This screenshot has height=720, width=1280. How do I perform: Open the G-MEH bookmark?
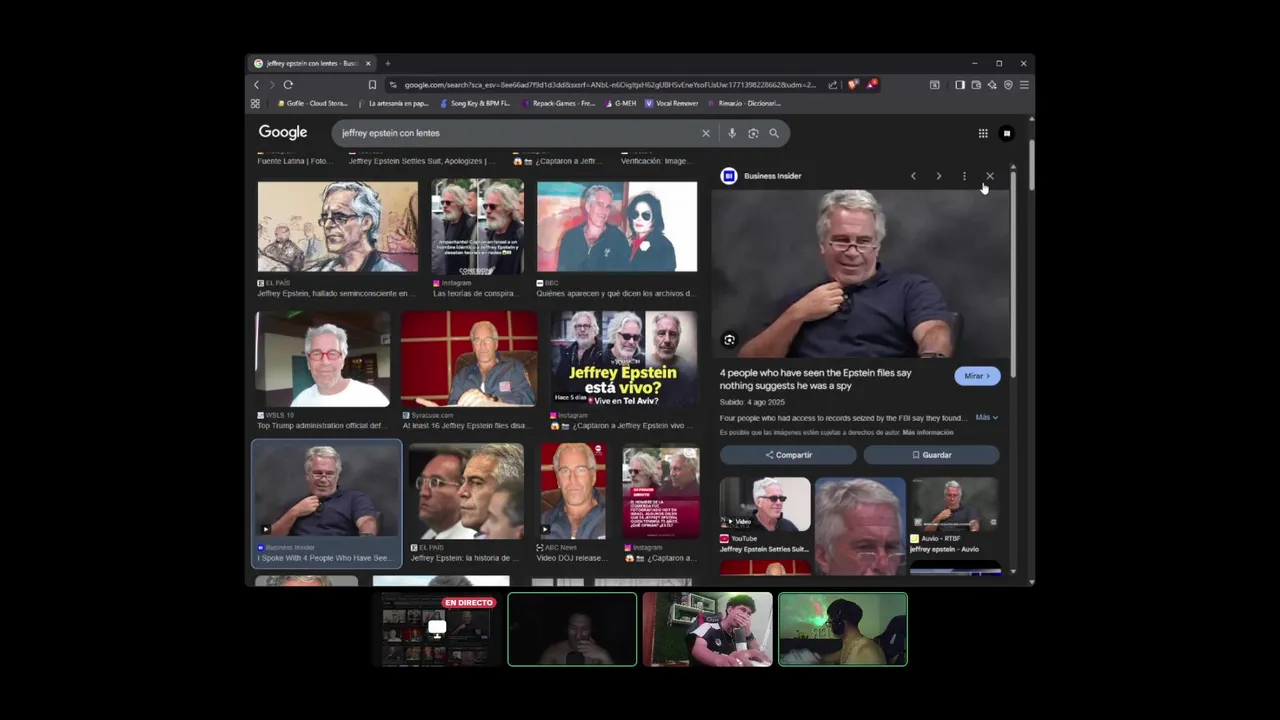[x=620, y=103]
